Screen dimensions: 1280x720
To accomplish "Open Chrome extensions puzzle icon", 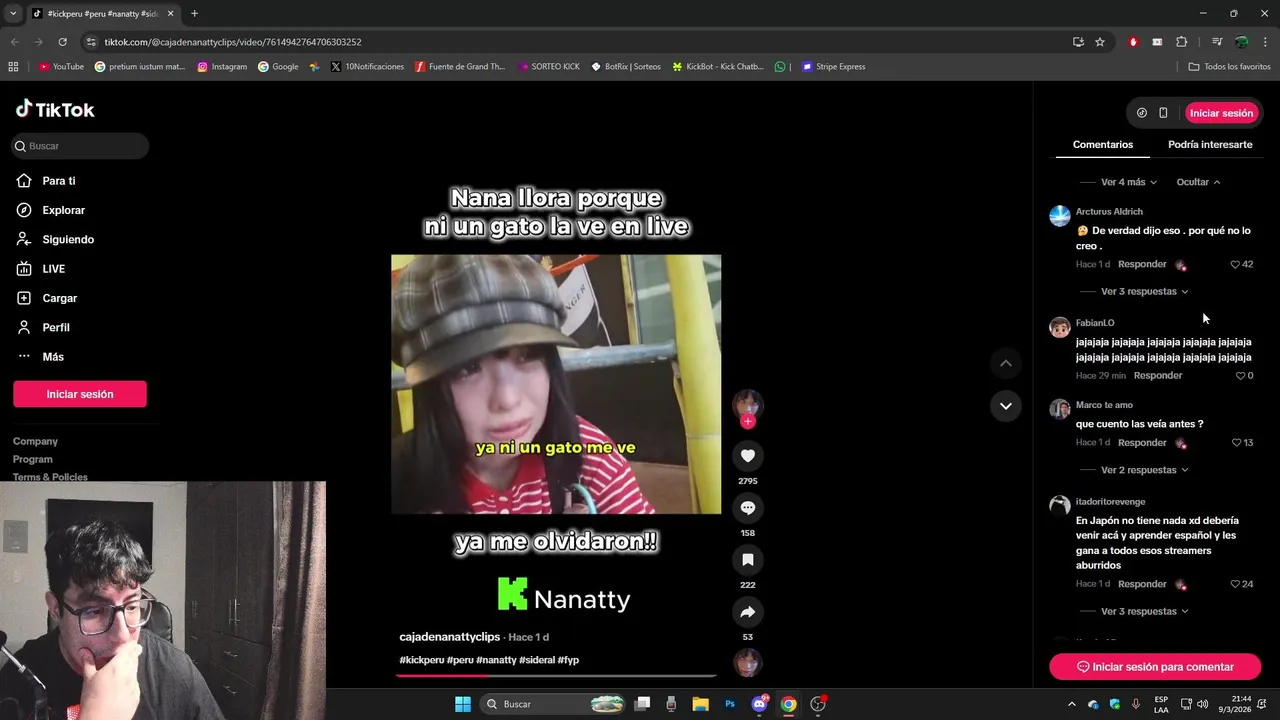I will (x=1182, y=42).
